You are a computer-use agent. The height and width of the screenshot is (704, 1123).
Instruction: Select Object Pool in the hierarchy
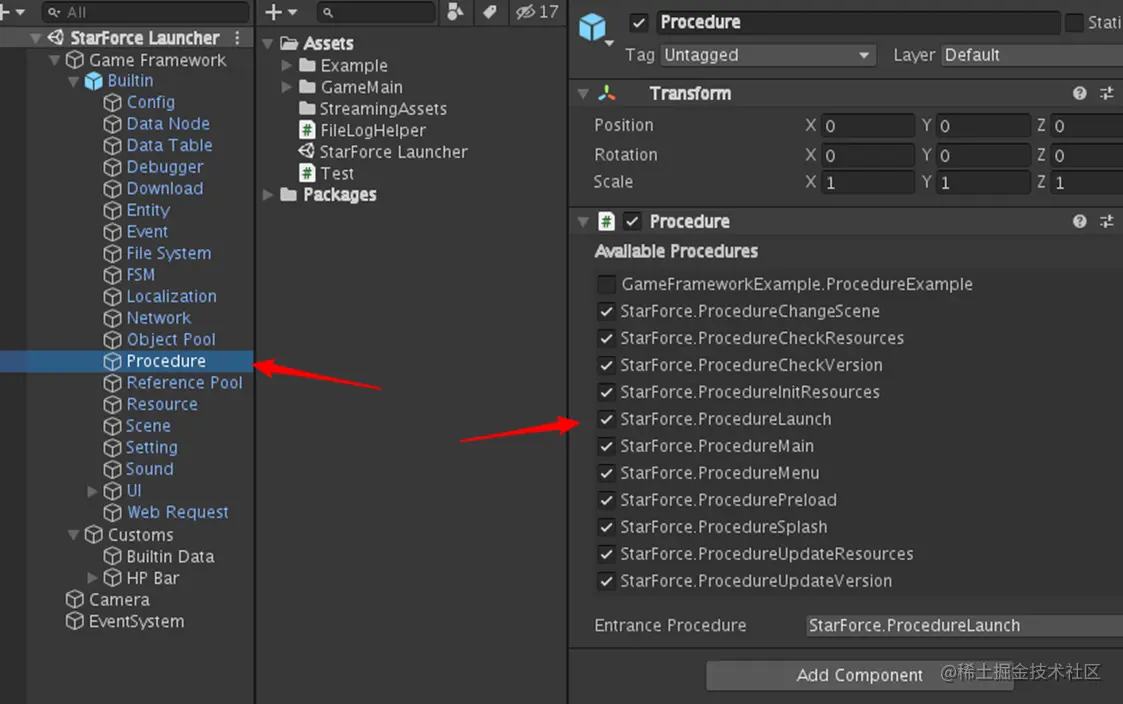tap(170, 339)
